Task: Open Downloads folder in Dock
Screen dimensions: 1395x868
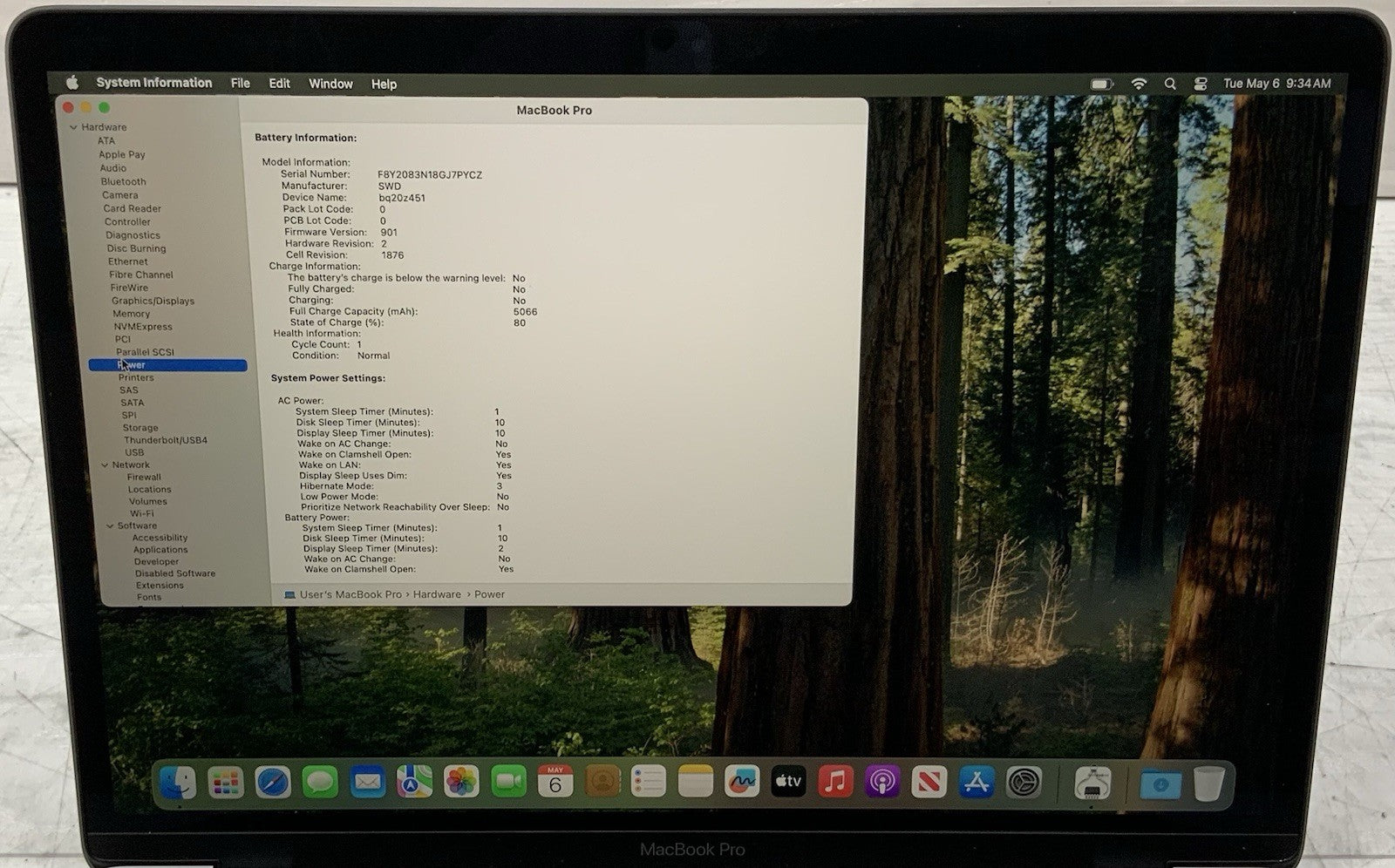Action: (1160, 784)
